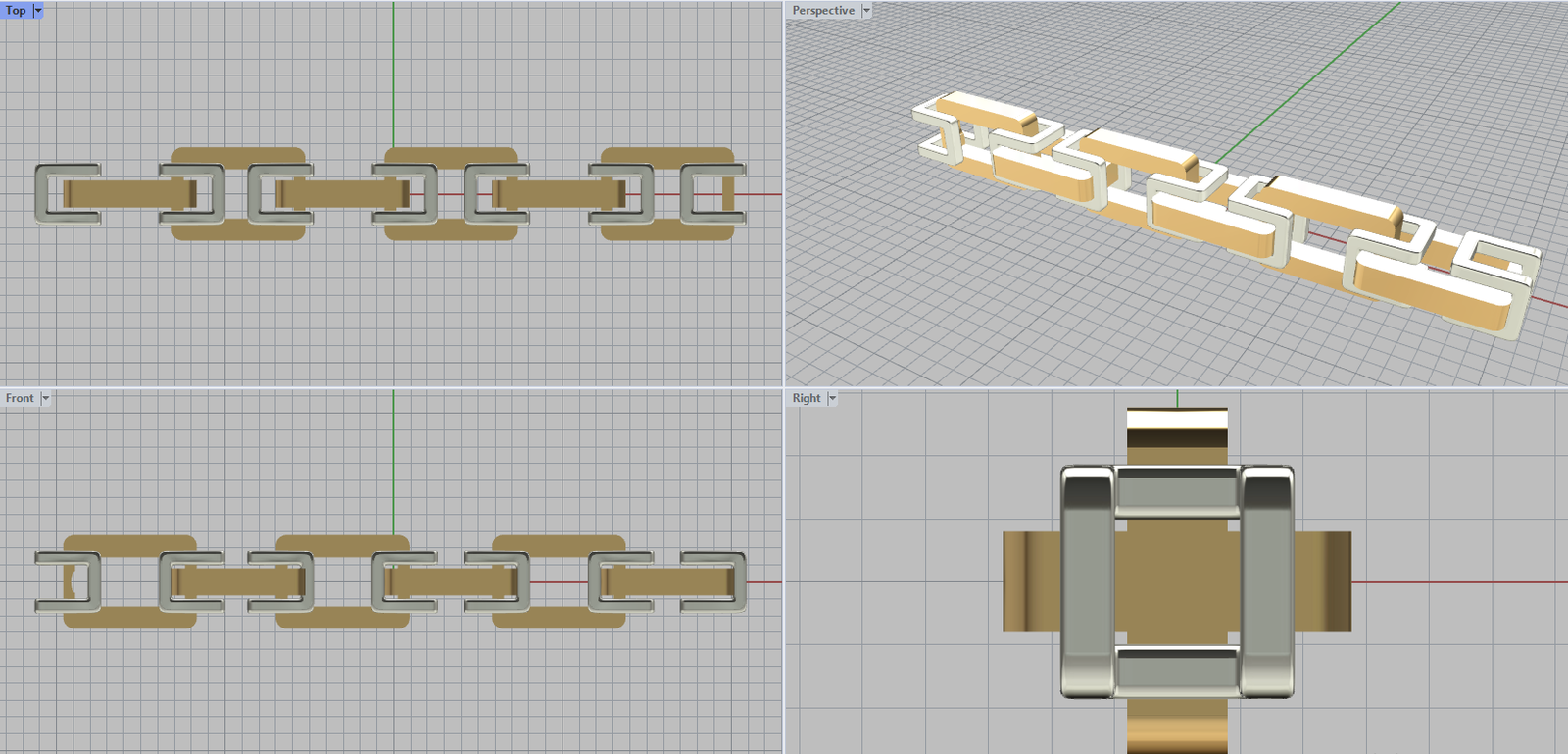Select the Front viewport title label

[x=20, y=398]
